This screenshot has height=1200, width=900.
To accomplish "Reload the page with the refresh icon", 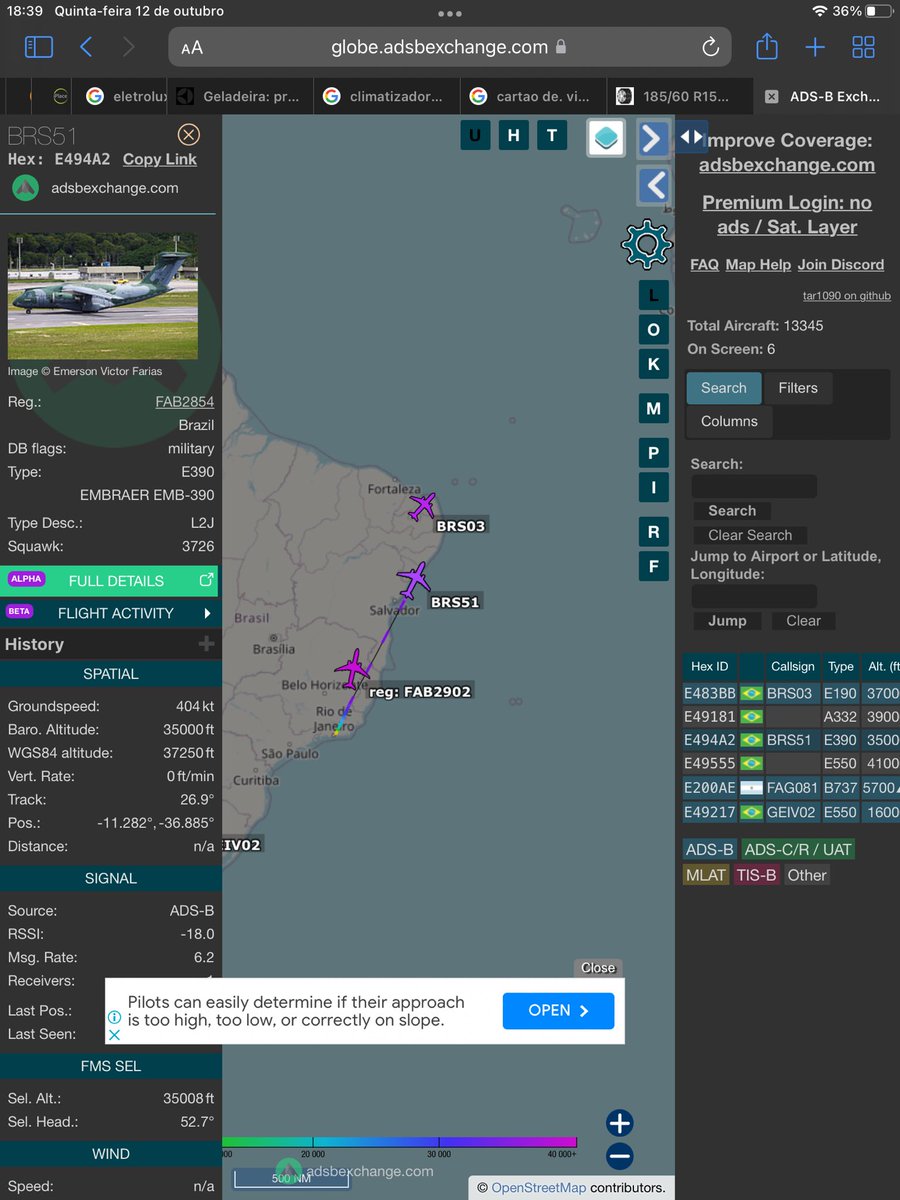I will point(710,47).
